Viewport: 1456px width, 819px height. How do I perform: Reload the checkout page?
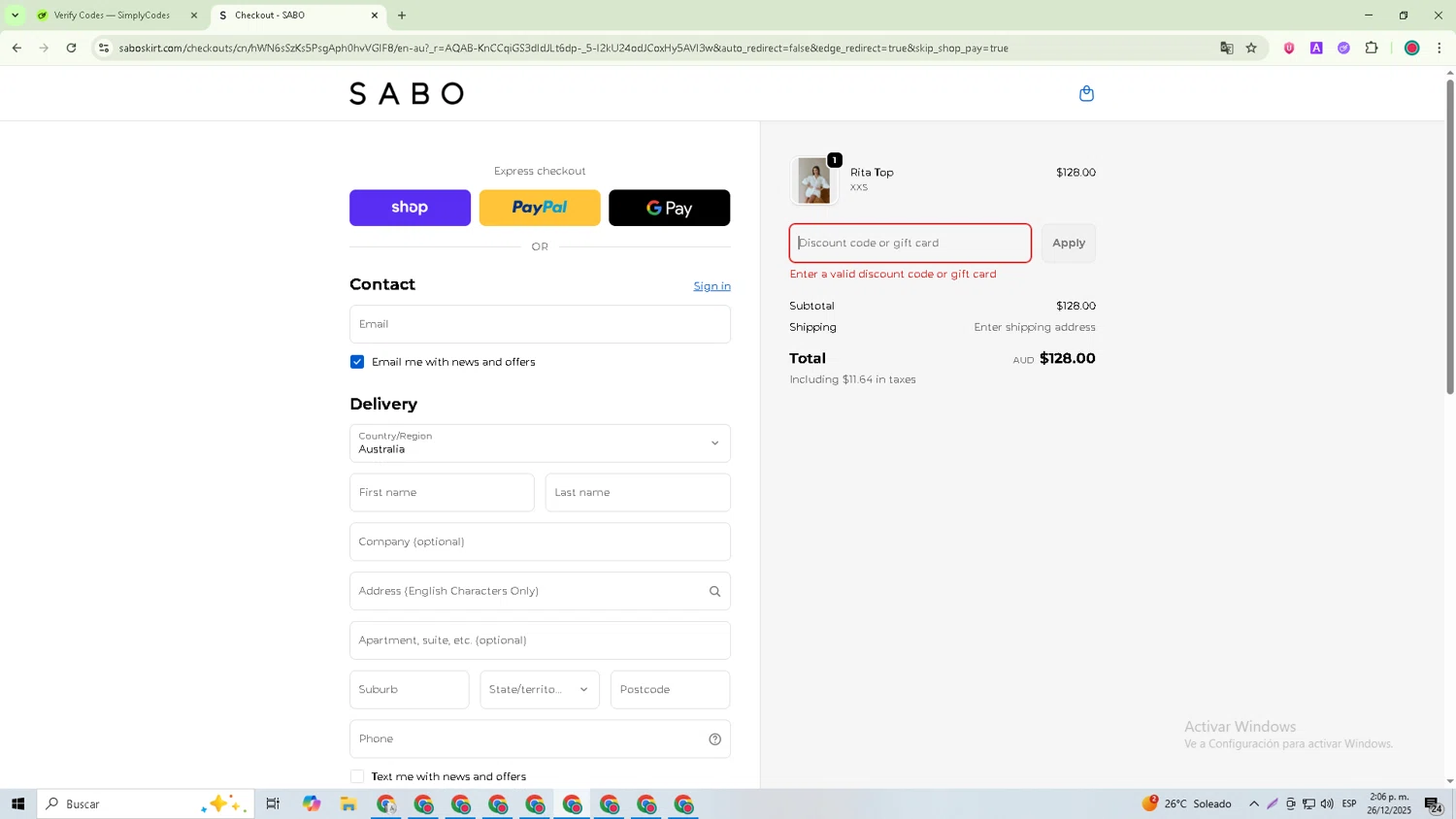[71, 48]
